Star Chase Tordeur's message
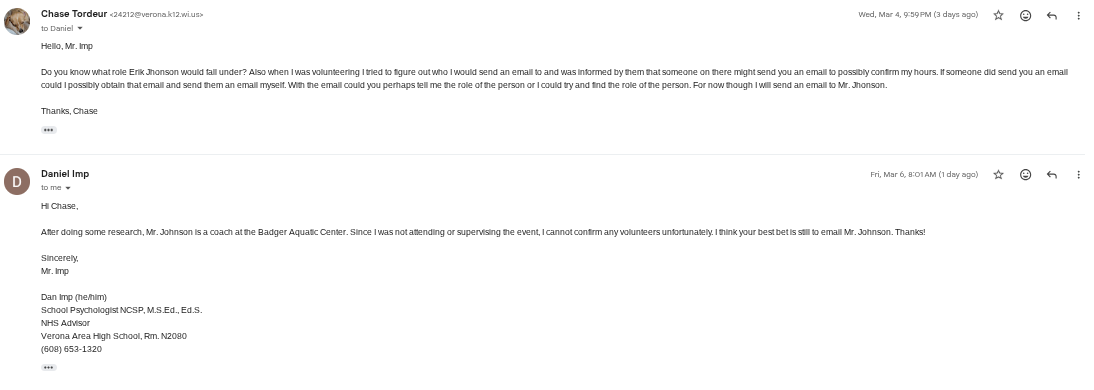 click(x=998, y=15)
